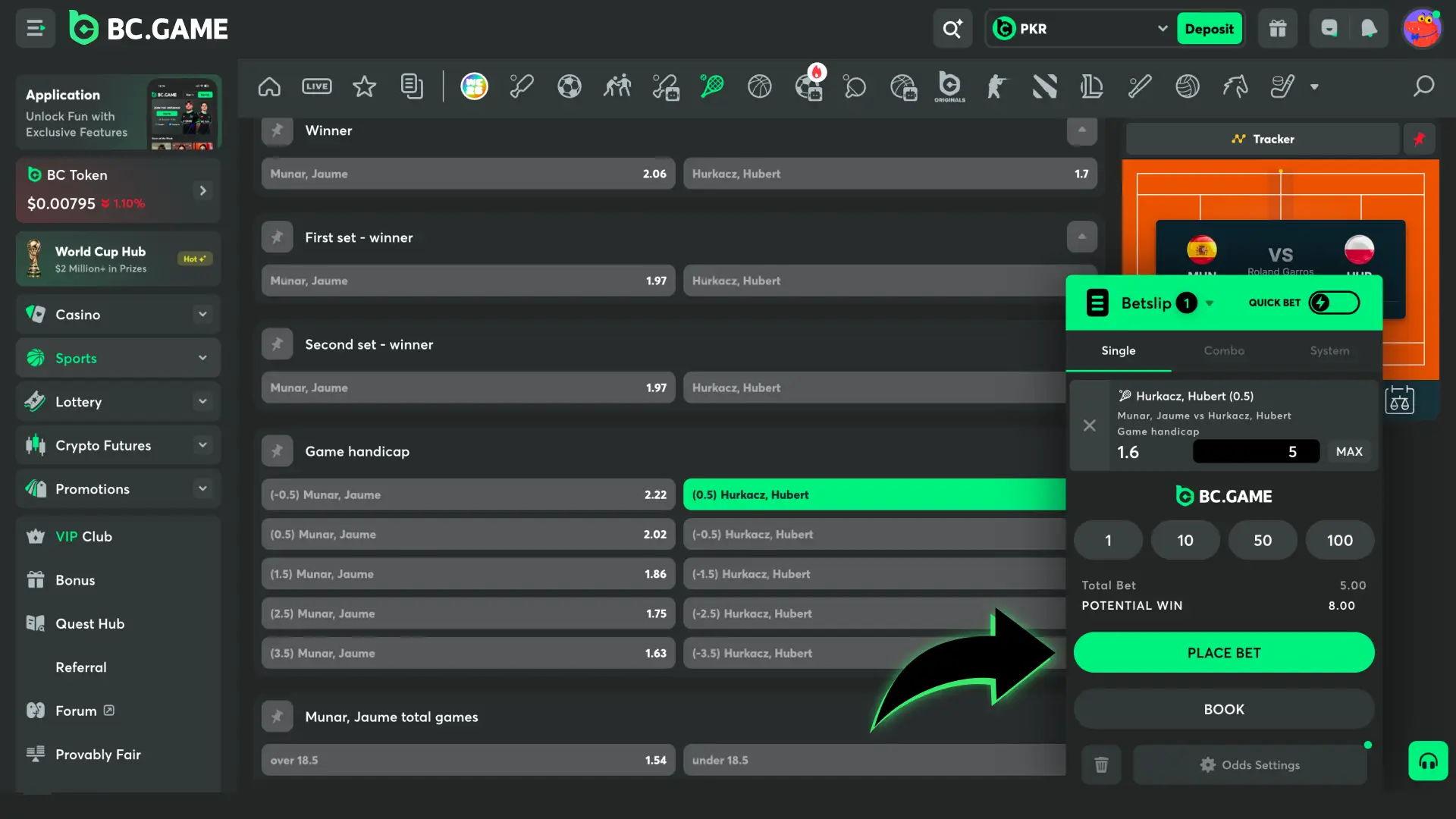The image size is (1456, 819).
Task: Select the green tennis racket icon
Action: 712,86
